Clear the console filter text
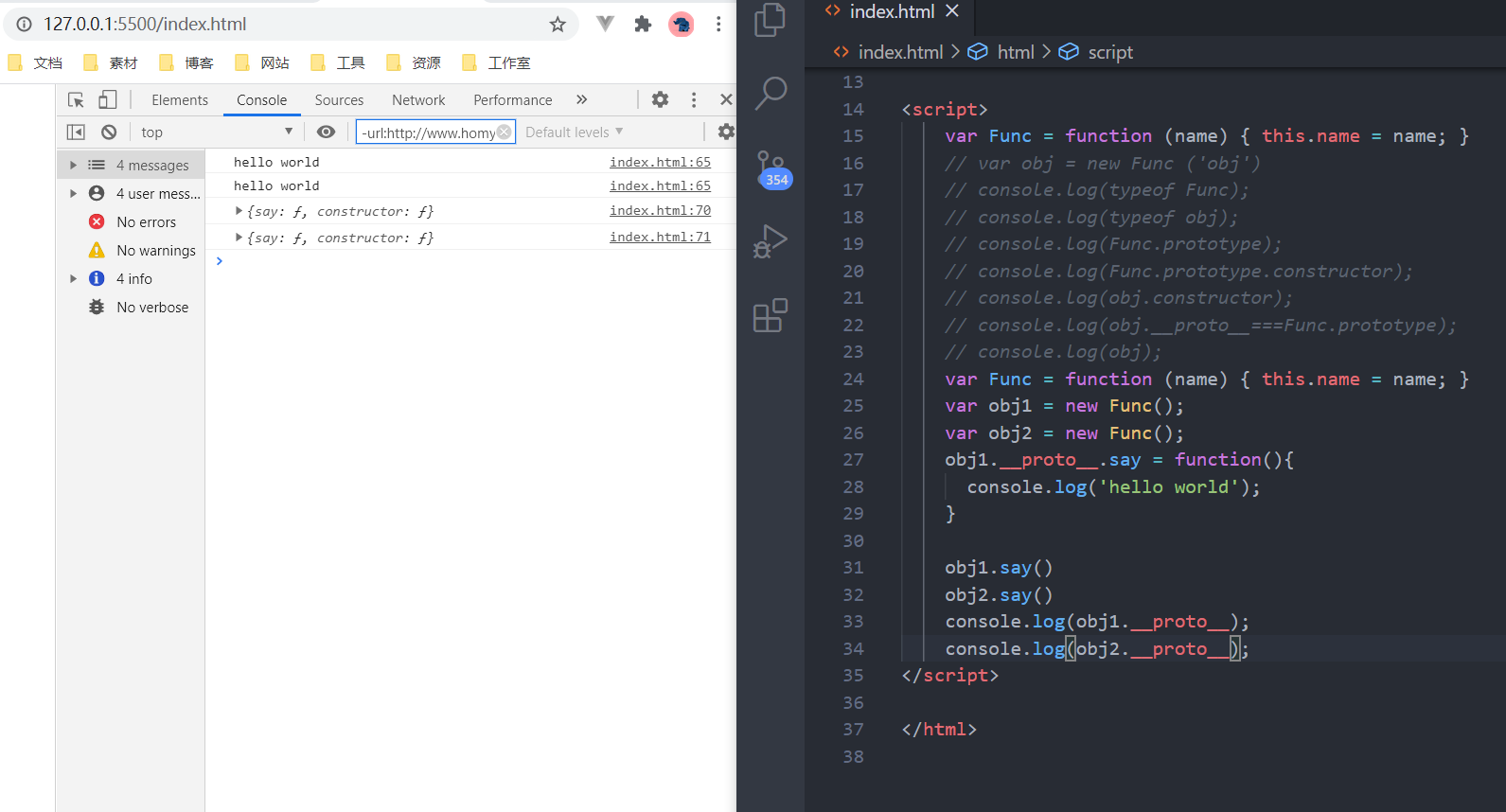 tap(505, 132)
